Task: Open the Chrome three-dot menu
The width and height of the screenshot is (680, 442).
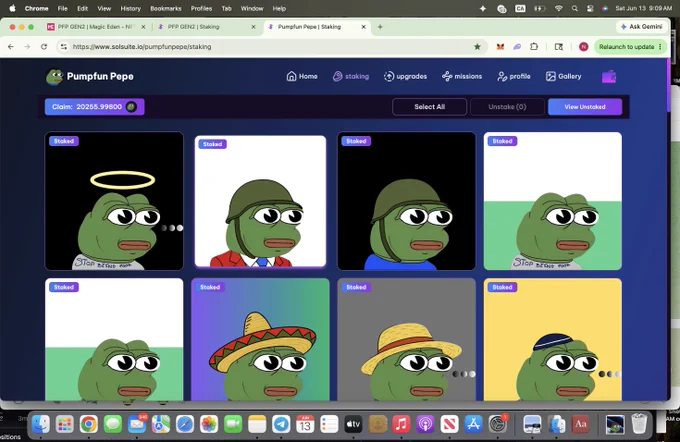Action: point(660,46)
